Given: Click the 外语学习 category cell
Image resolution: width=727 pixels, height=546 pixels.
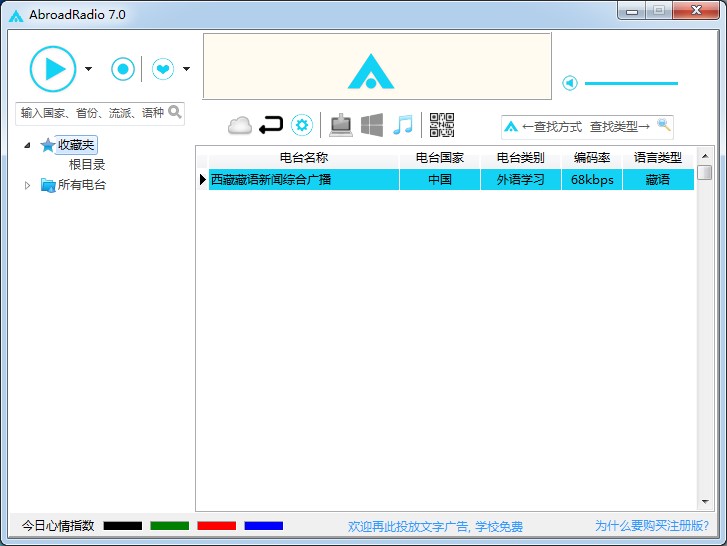Looking at the screenshot, I should click(520, 179).
